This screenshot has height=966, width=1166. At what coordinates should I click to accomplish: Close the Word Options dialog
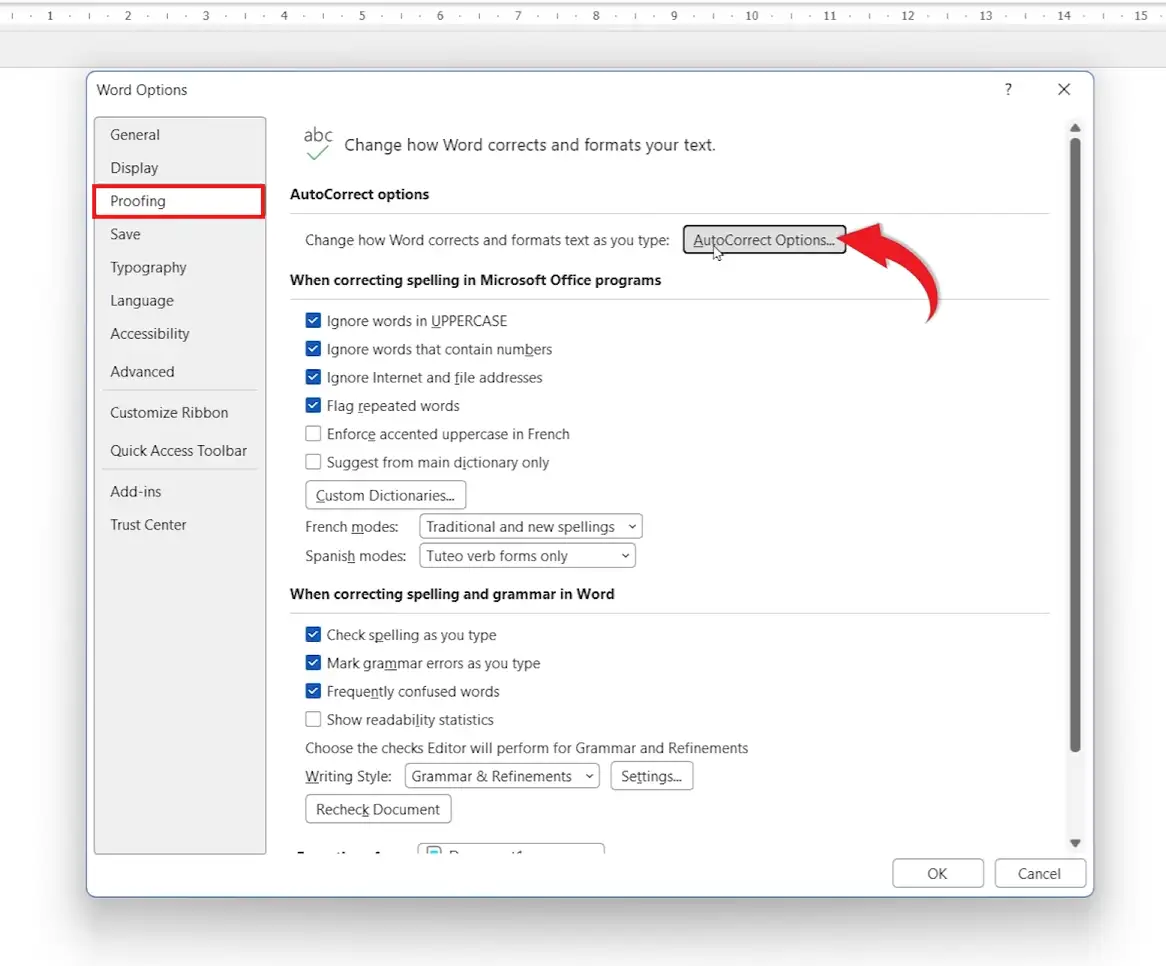coord(1064,89)
